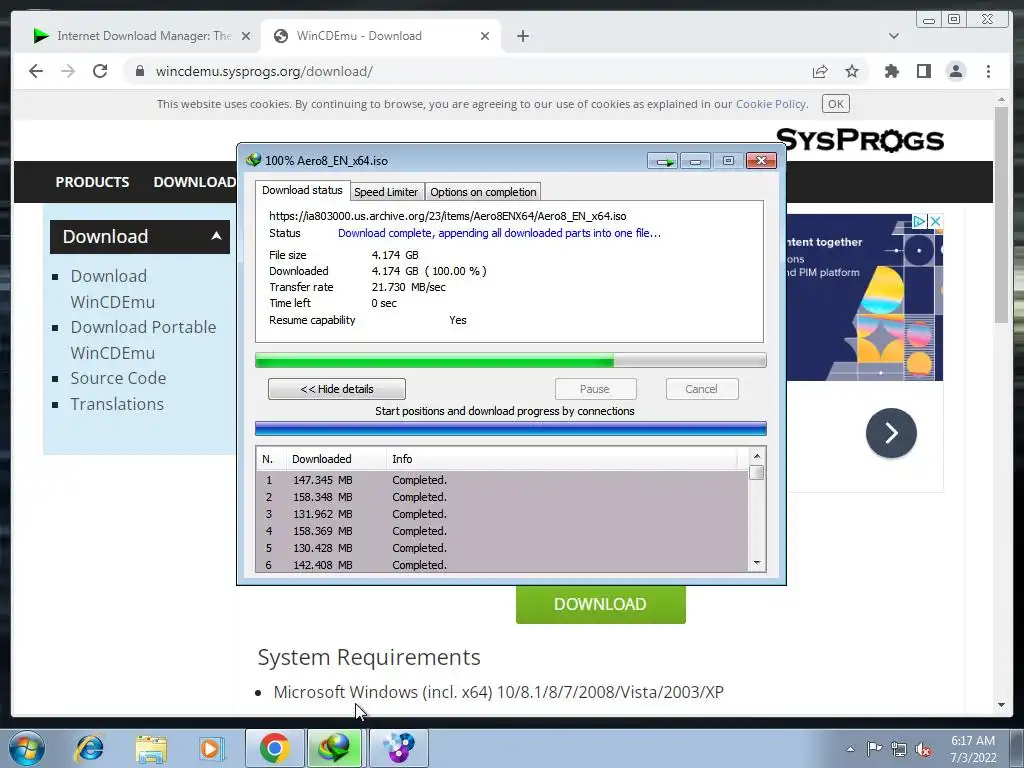
Task: Go forward in Chrome browser
Action: (x=68, y=71)
